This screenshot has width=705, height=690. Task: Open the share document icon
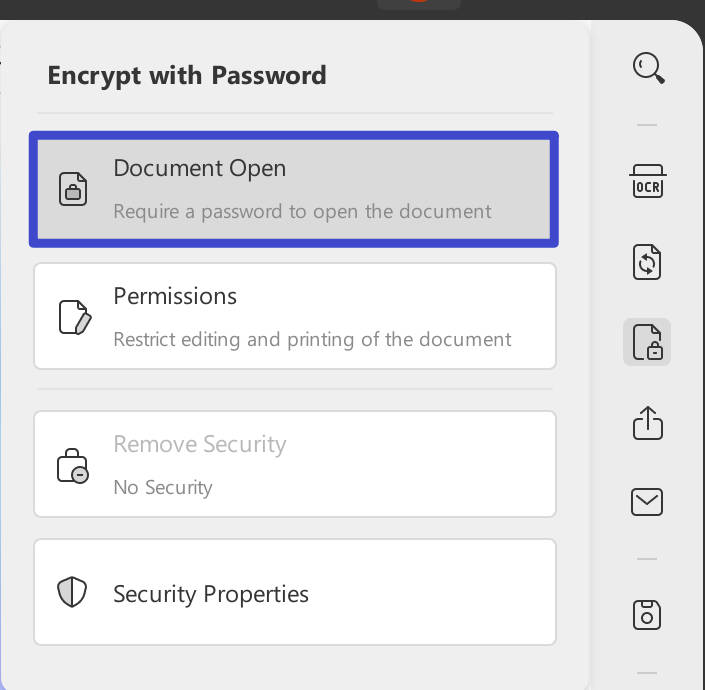click(647, 423)
